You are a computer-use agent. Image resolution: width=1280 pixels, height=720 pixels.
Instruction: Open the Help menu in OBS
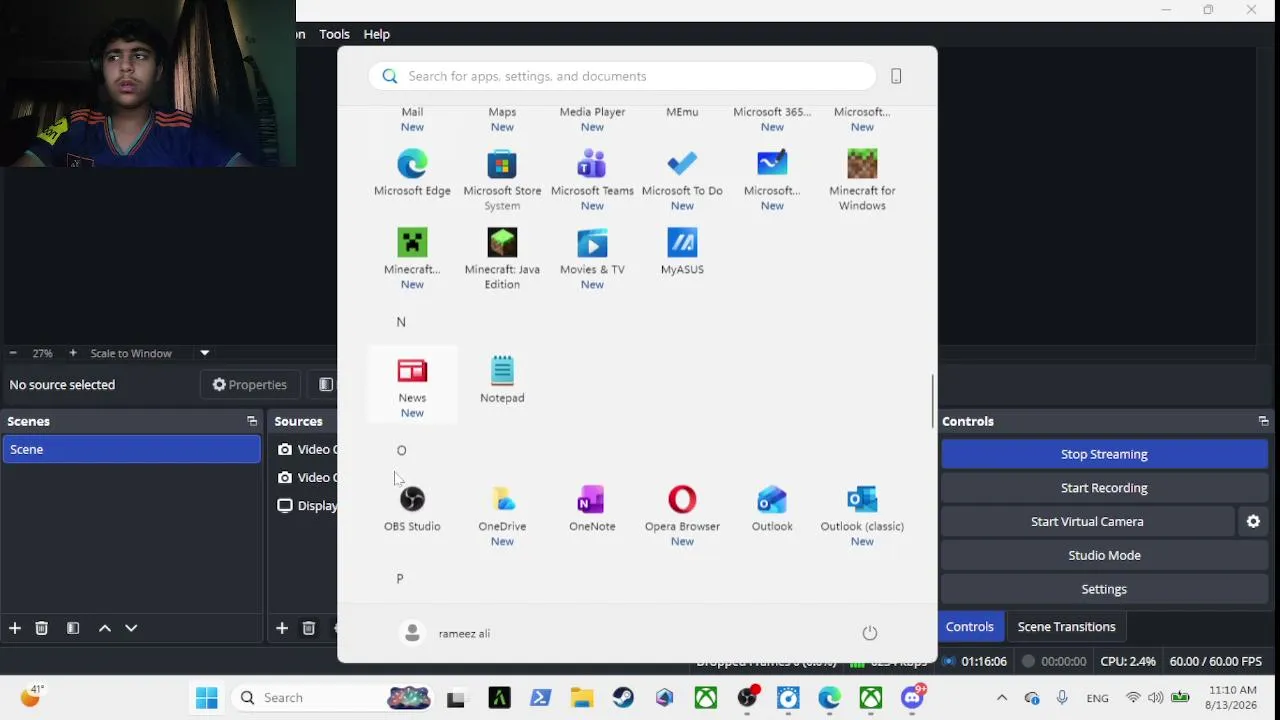click(376, 34)
